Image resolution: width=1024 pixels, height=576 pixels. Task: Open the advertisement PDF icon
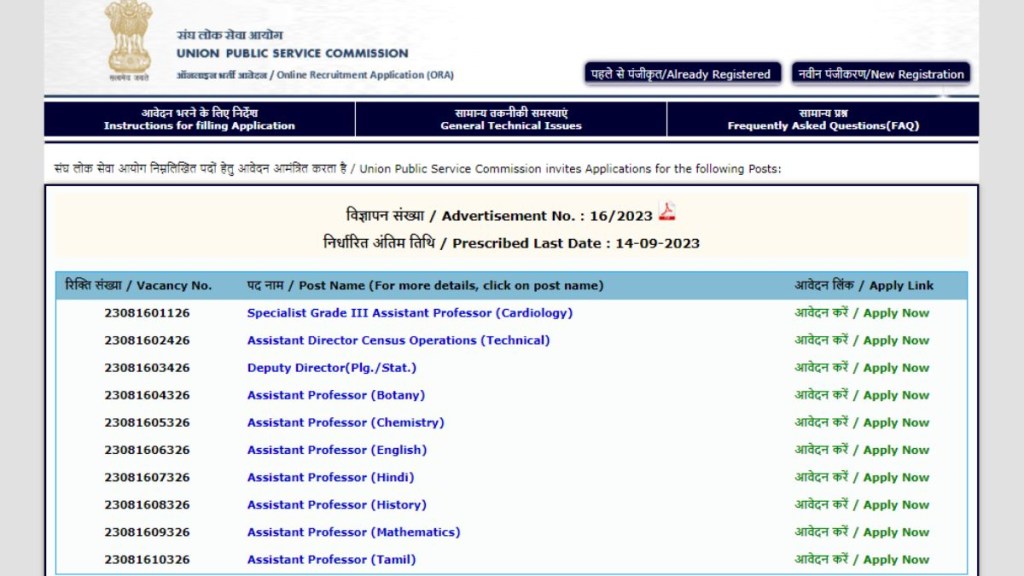point(667,213)
